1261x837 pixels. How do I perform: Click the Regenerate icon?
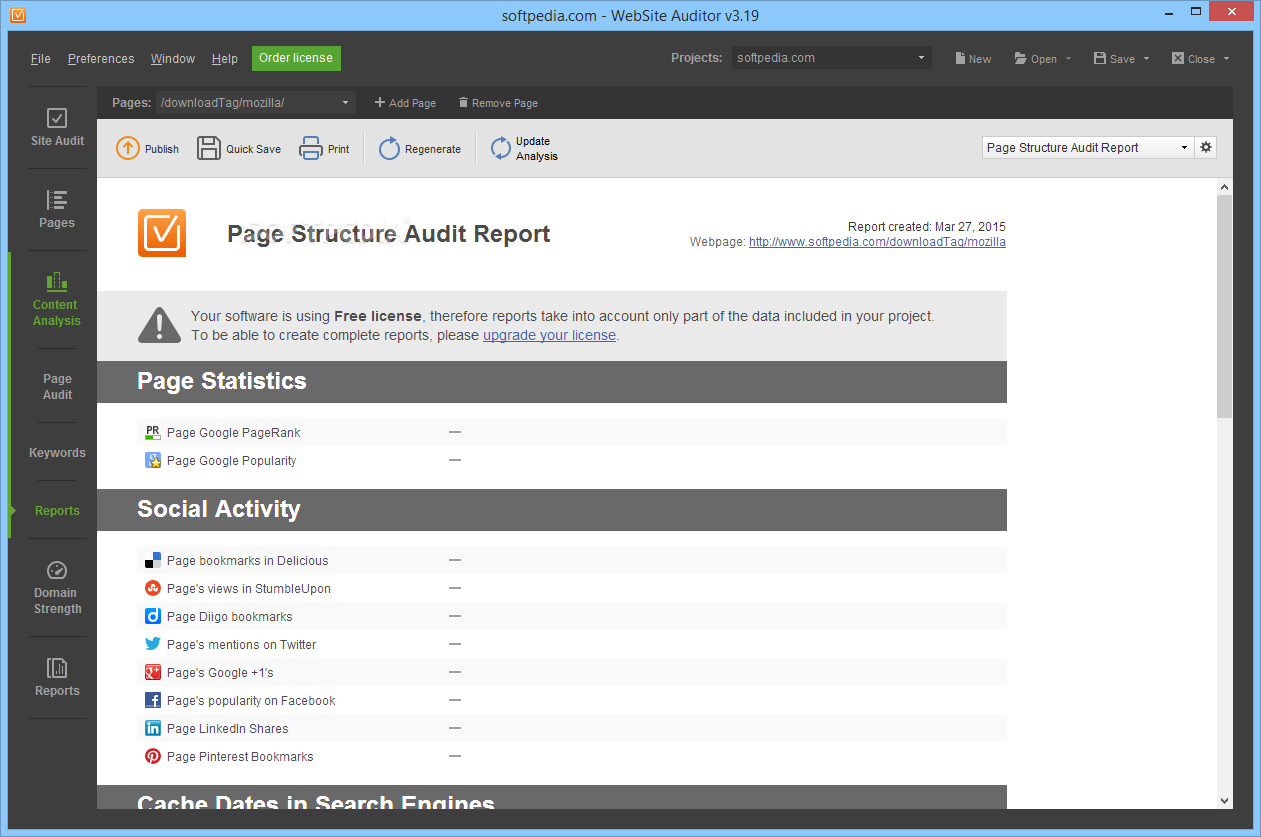pos(389,148)
